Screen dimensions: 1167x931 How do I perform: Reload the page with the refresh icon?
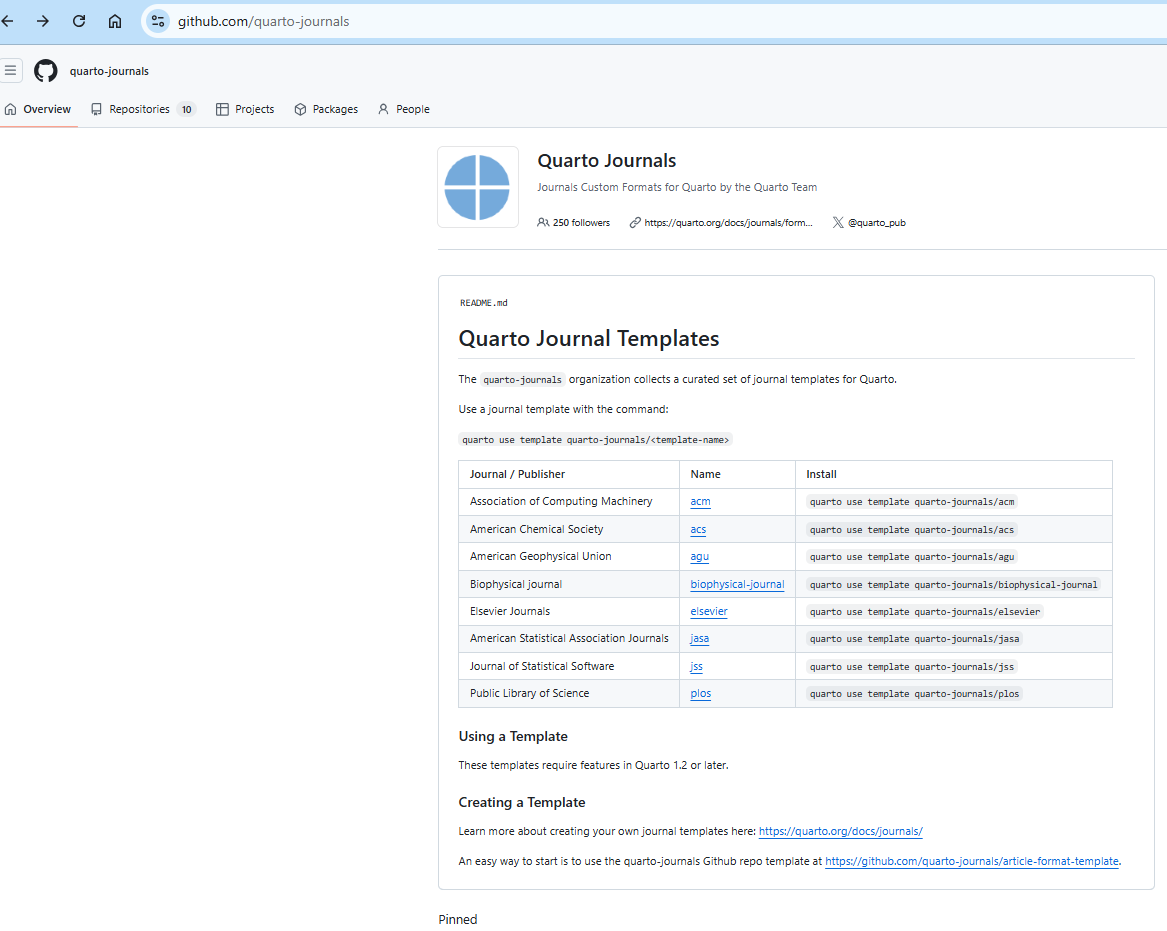79,21
